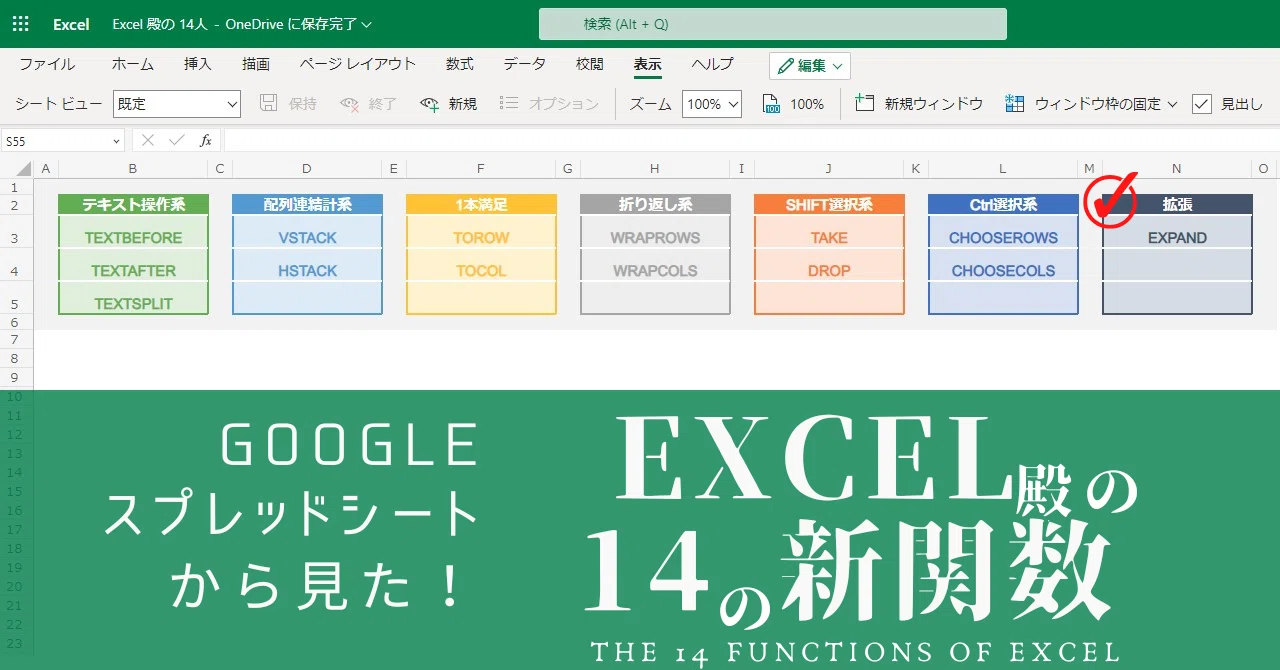Viewport: 1280px width, 670px height.
Task: Cancel entry with the X icon
Action: (x=148, y=141)
